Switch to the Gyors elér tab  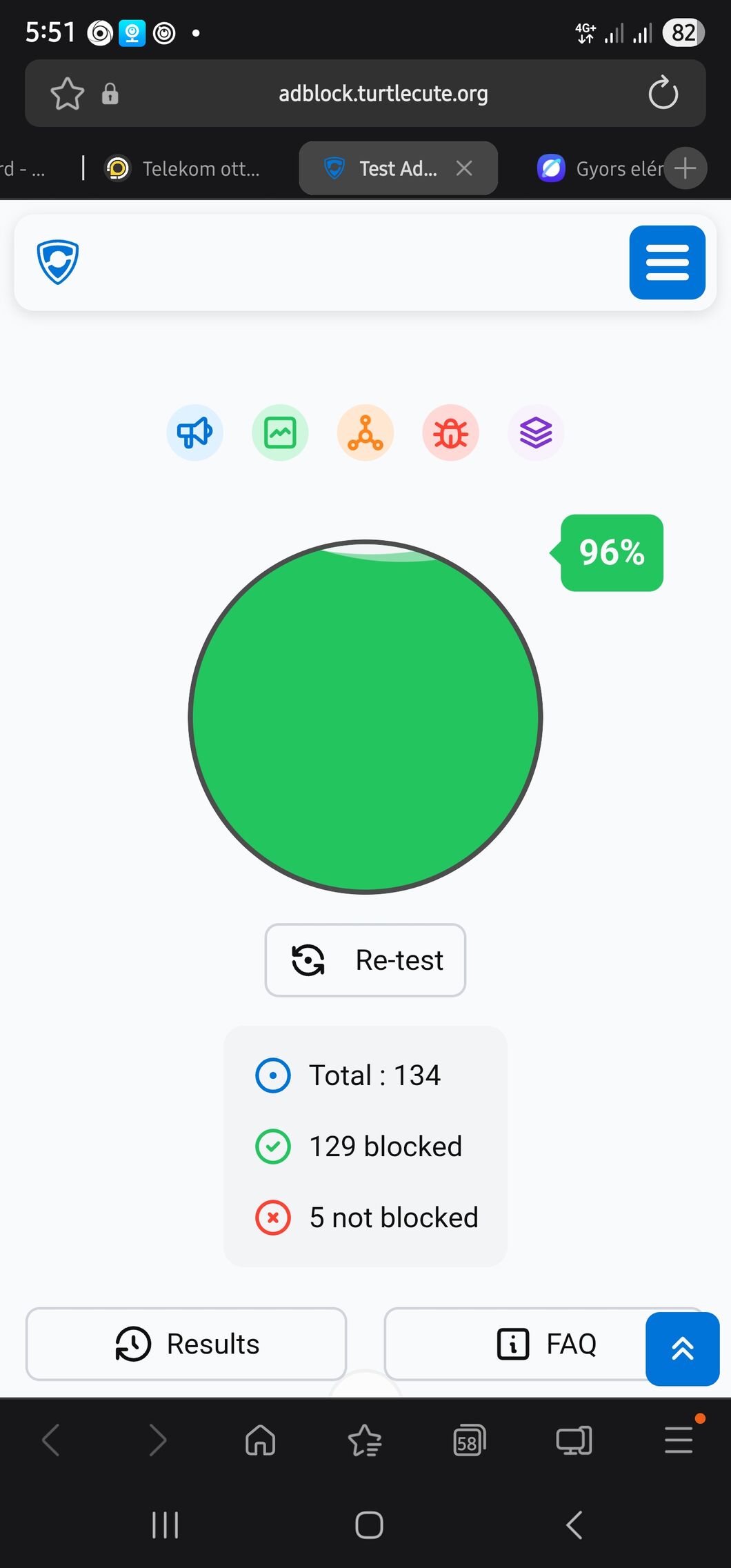coord(600,169)
